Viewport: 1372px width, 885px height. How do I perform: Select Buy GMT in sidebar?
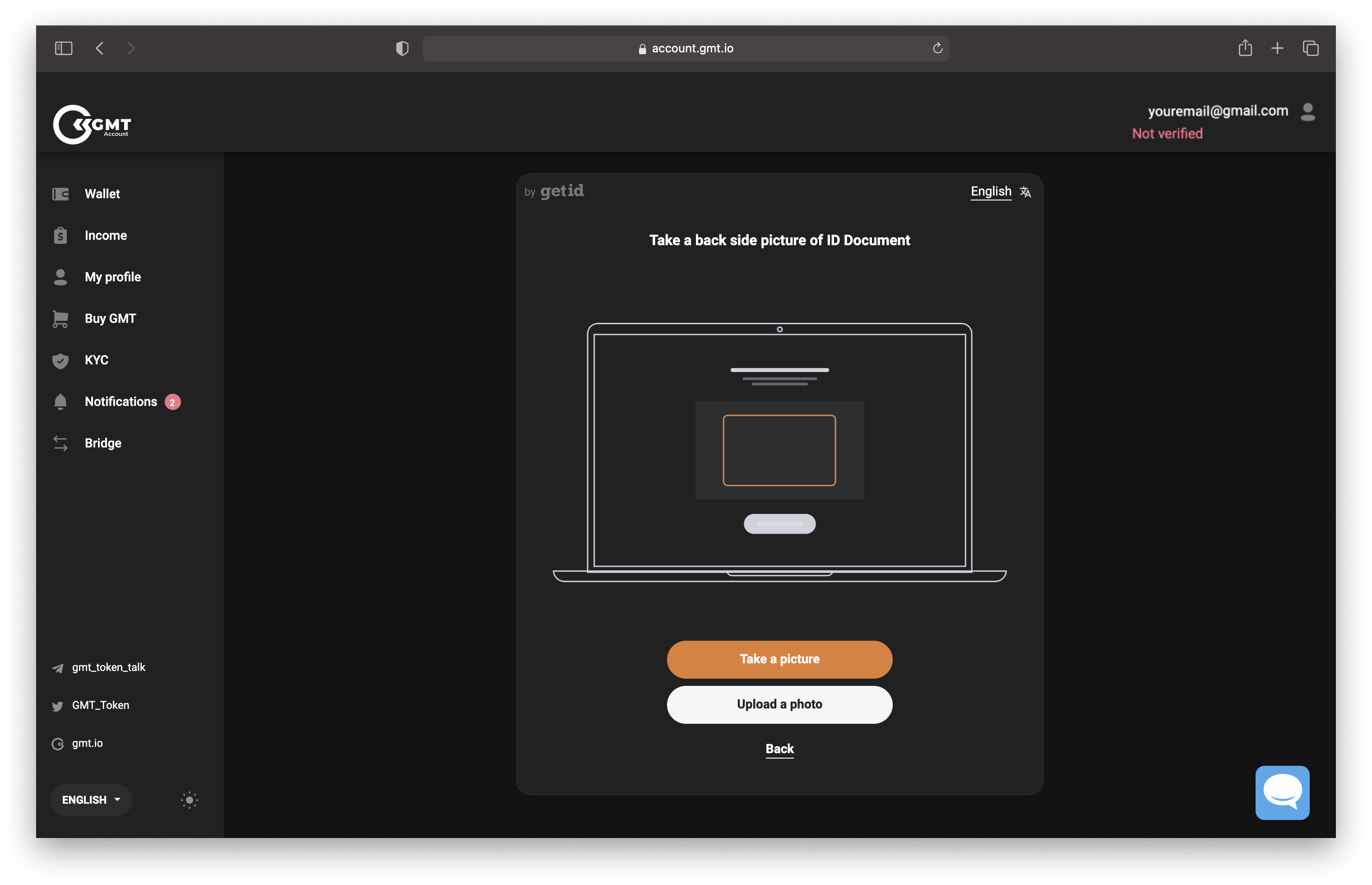(110, 318)
